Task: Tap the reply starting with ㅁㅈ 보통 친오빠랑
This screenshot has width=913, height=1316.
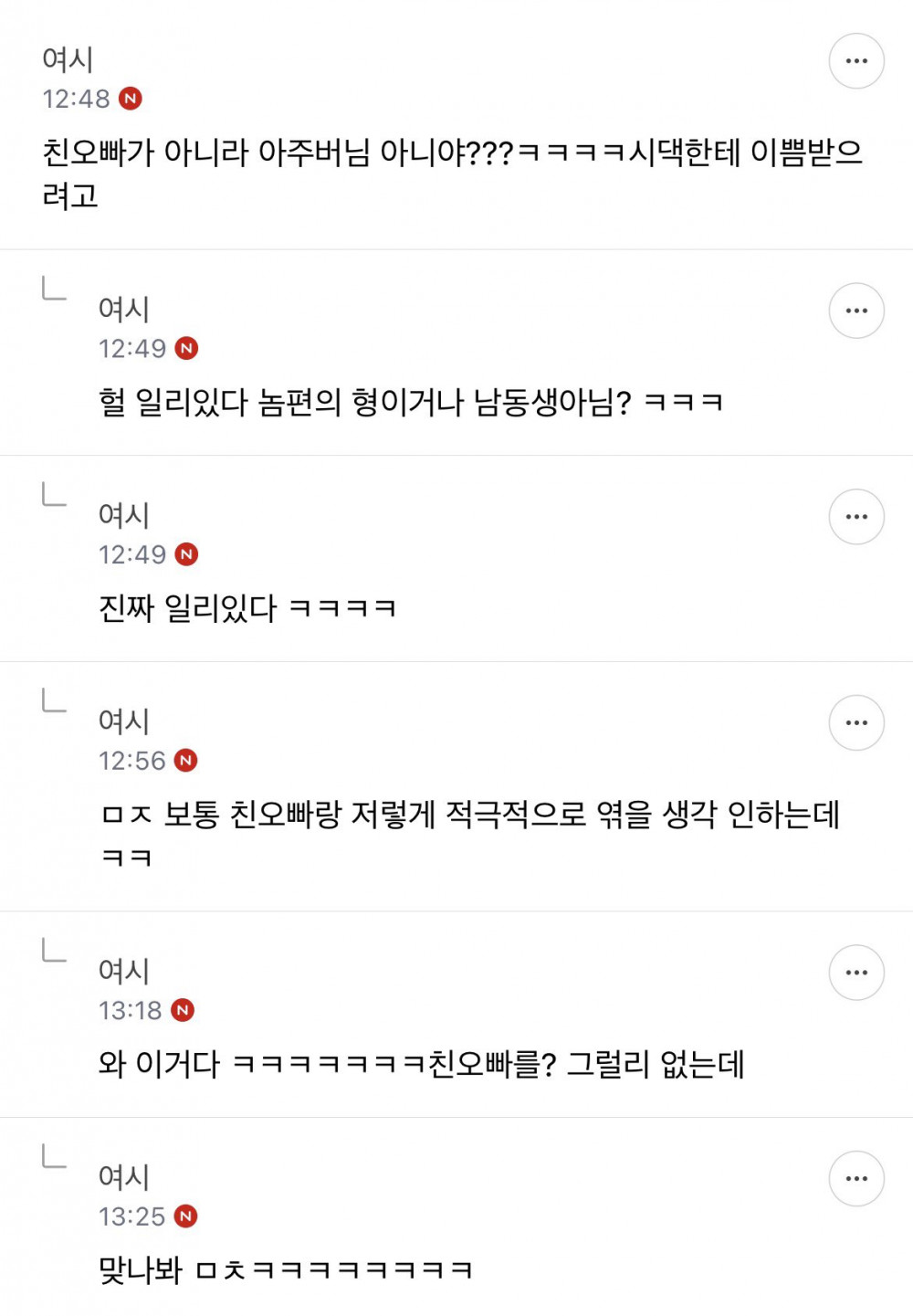Action: tap(469, 836)
